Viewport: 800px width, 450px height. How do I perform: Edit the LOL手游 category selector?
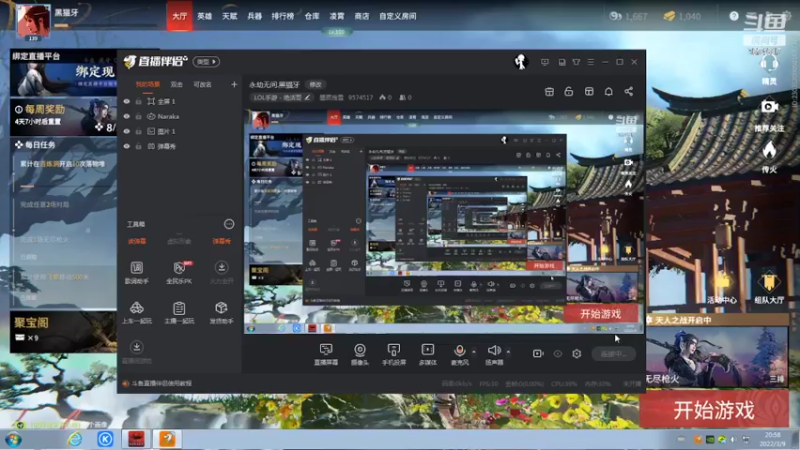[282, 97]
